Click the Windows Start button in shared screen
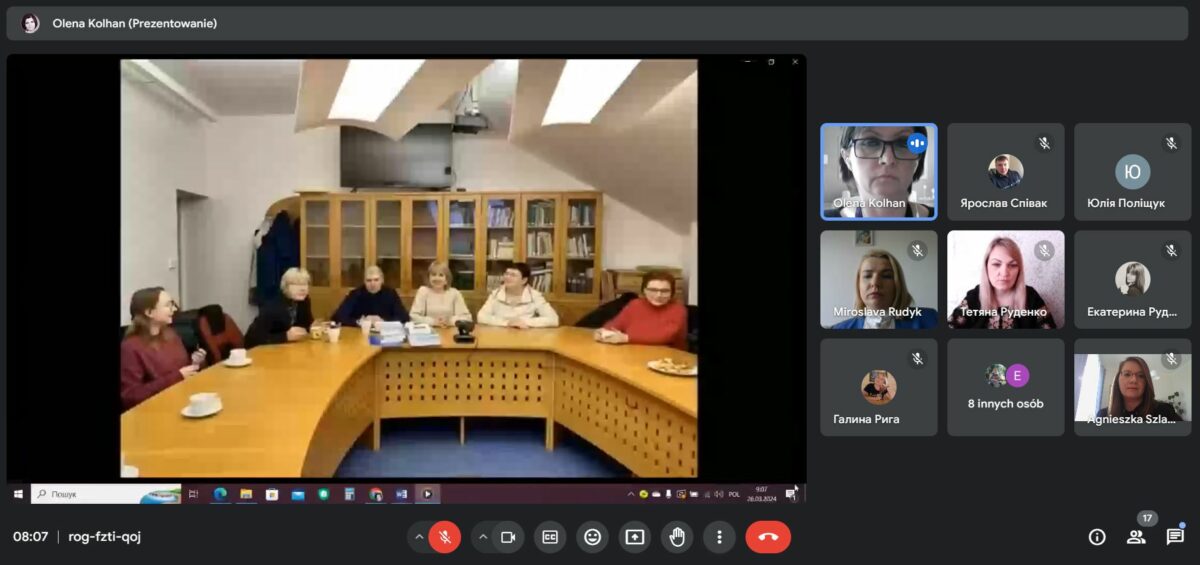1200x565 pixels. click(x=18, y=494)
